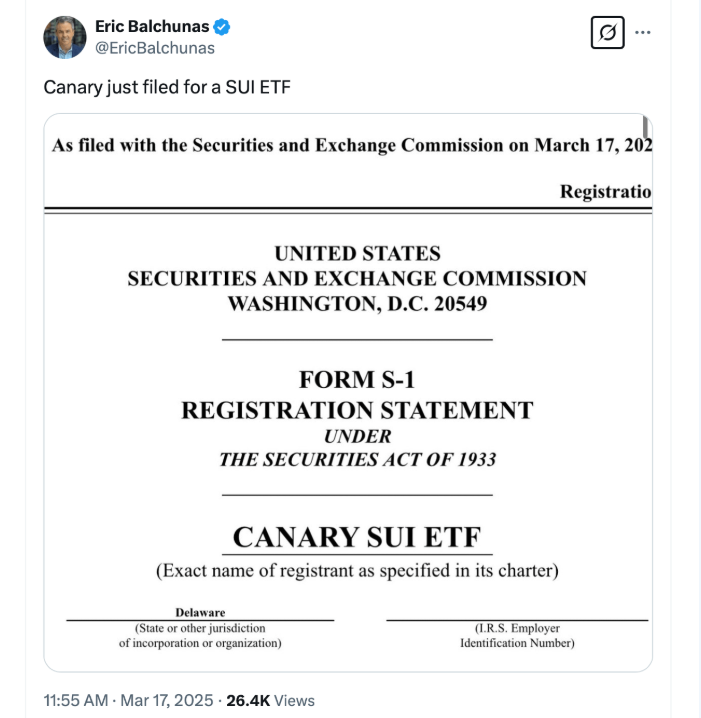
Task: Click 'Exact name of registrant' caption
Action: pos(357,571)
